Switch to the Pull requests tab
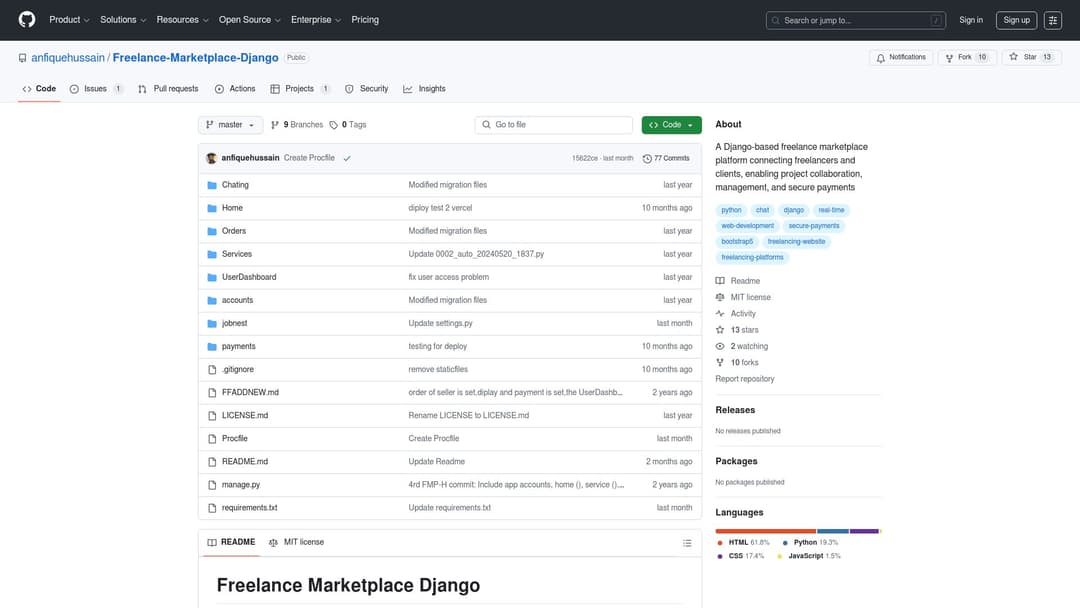The image size is (1080, 608). [x=168, y=89]
